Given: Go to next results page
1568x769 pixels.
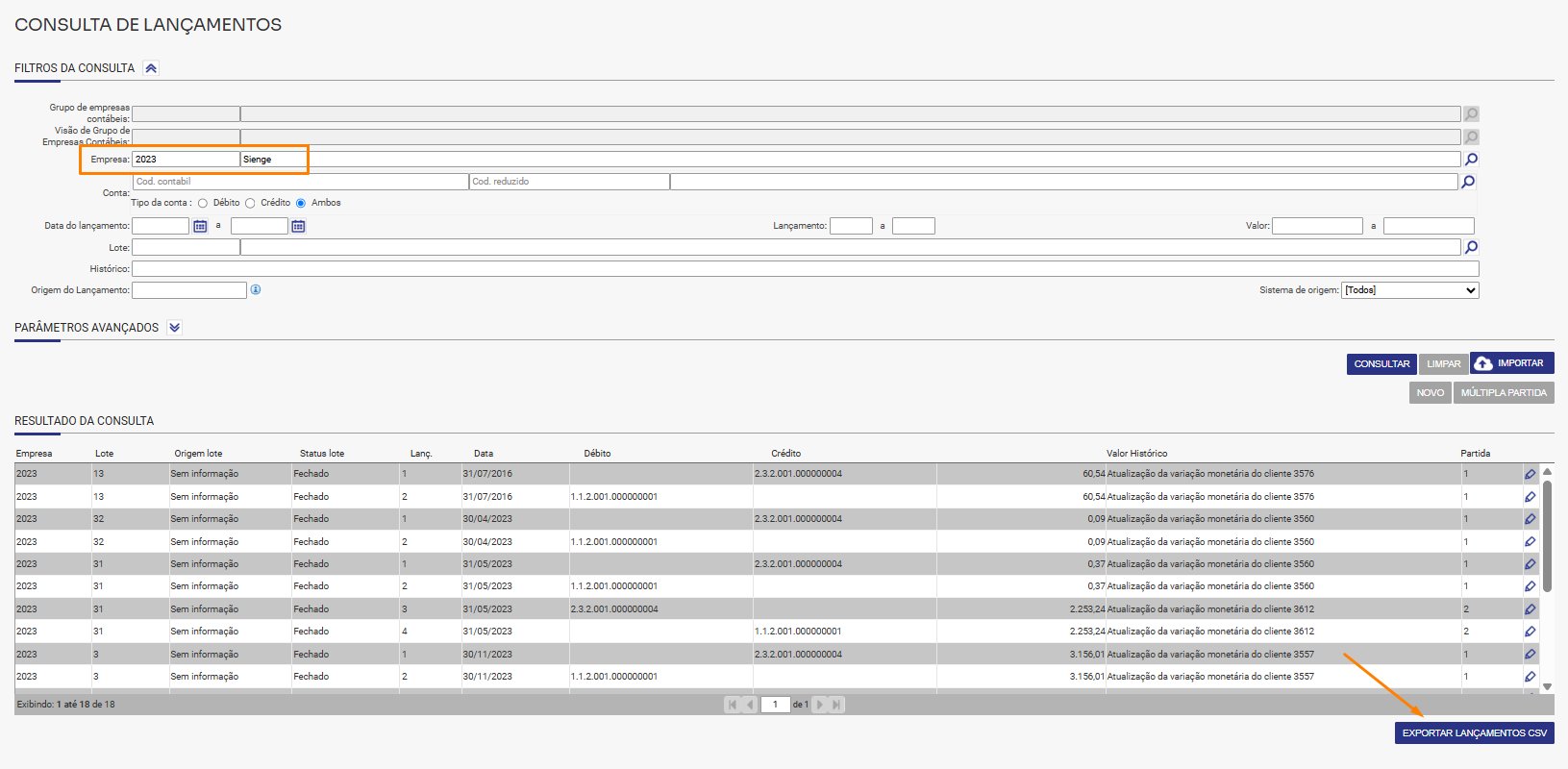Looking at the screenshot, I should (819, 705).
